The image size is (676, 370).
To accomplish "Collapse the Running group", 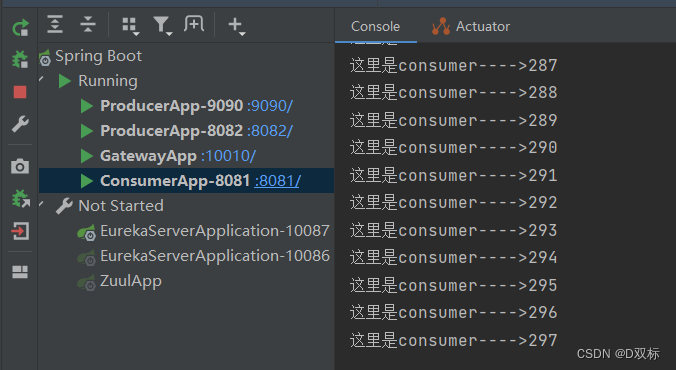I will tap(42, 80).
